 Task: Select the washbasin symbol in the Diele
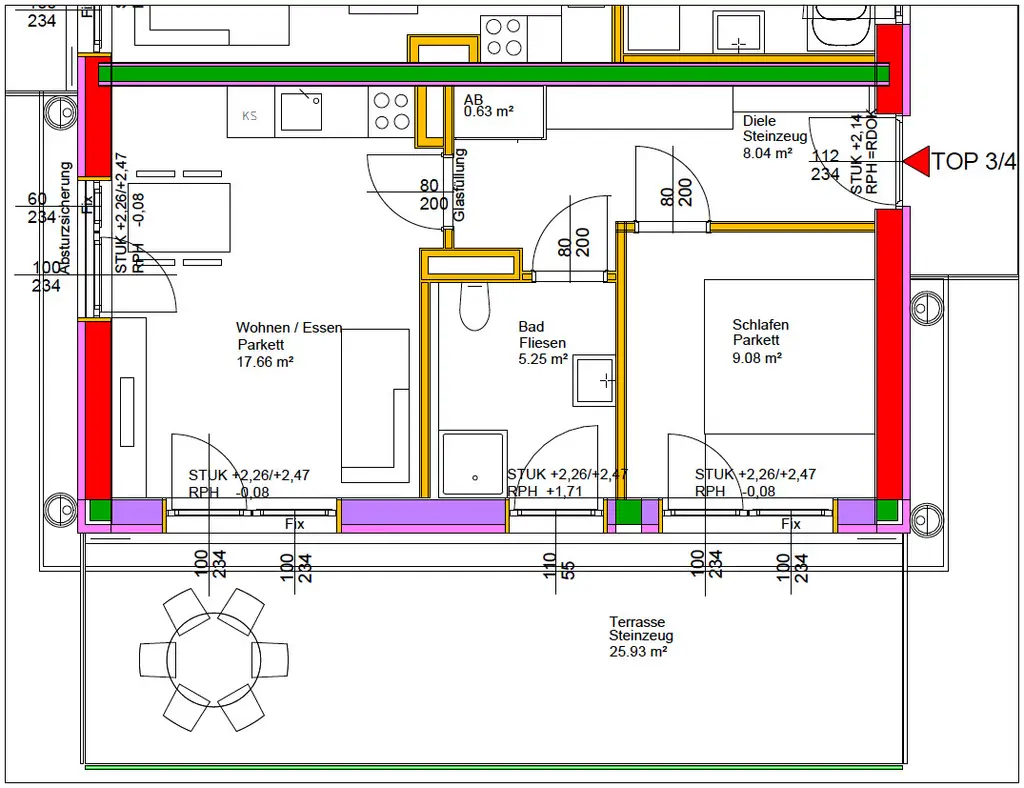(737, 32)
